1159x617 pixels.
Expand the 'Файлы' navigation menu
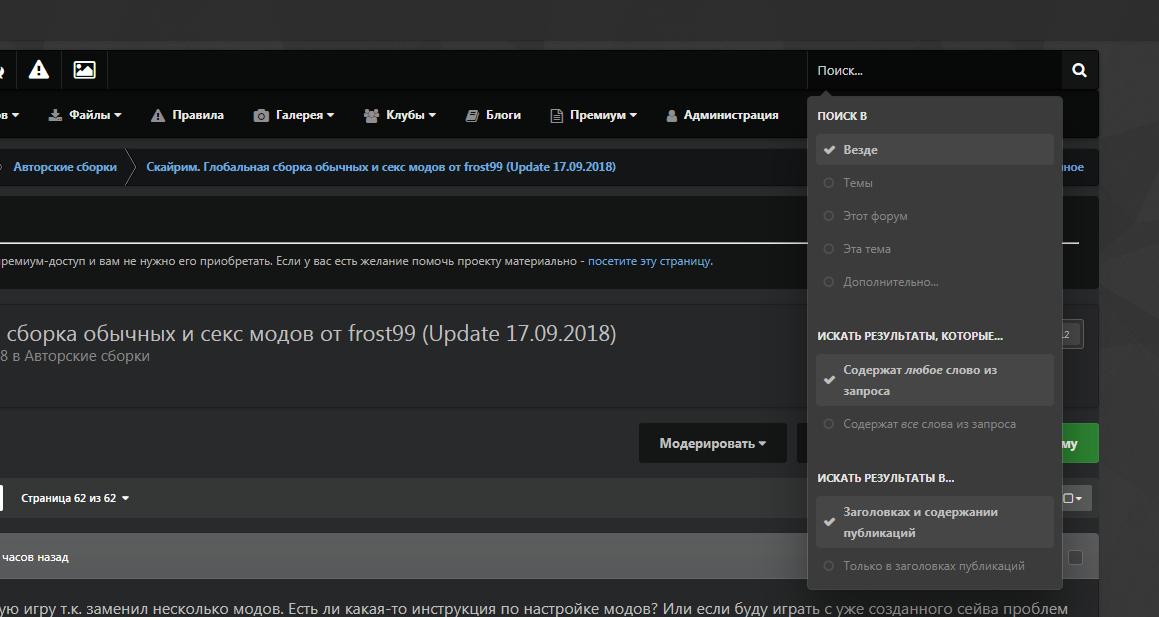pos(85,115)
